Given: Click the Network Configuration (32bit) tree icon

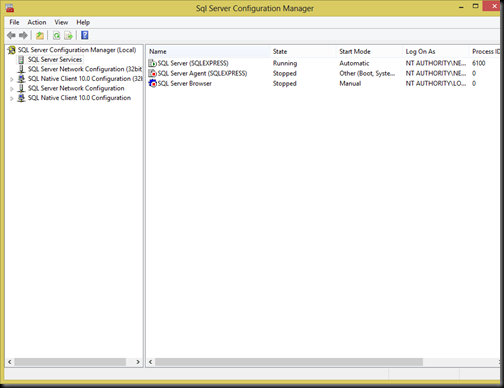Looking at the screenshot, I should pos(21,69).
